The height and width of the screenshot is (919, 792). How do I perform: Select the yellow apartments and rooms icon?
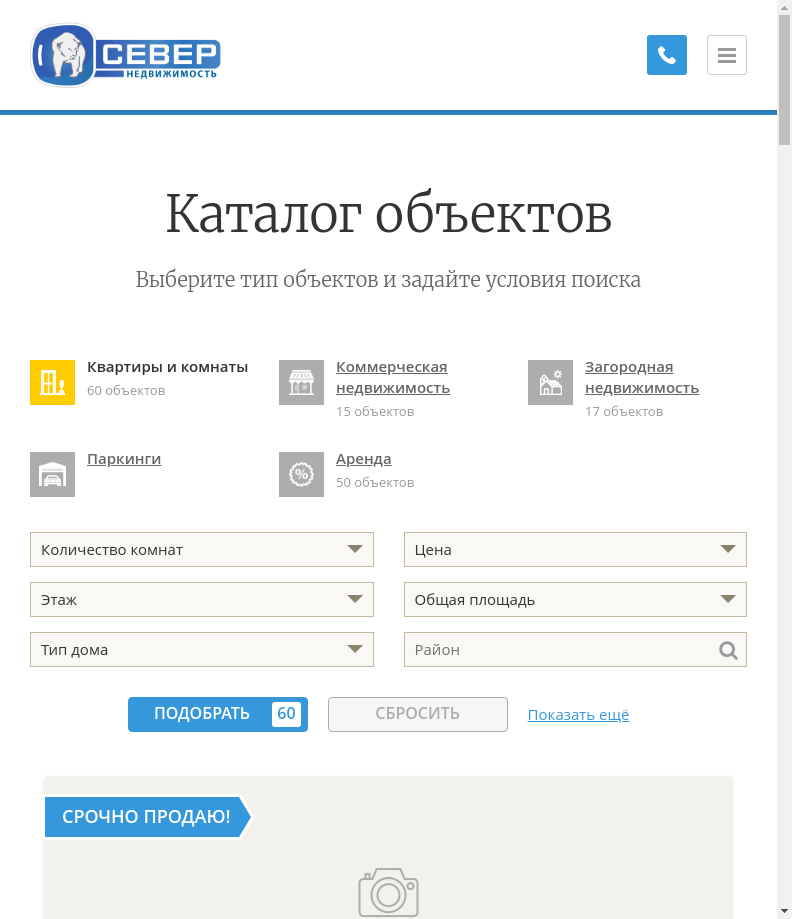click(x=52, y=382)
